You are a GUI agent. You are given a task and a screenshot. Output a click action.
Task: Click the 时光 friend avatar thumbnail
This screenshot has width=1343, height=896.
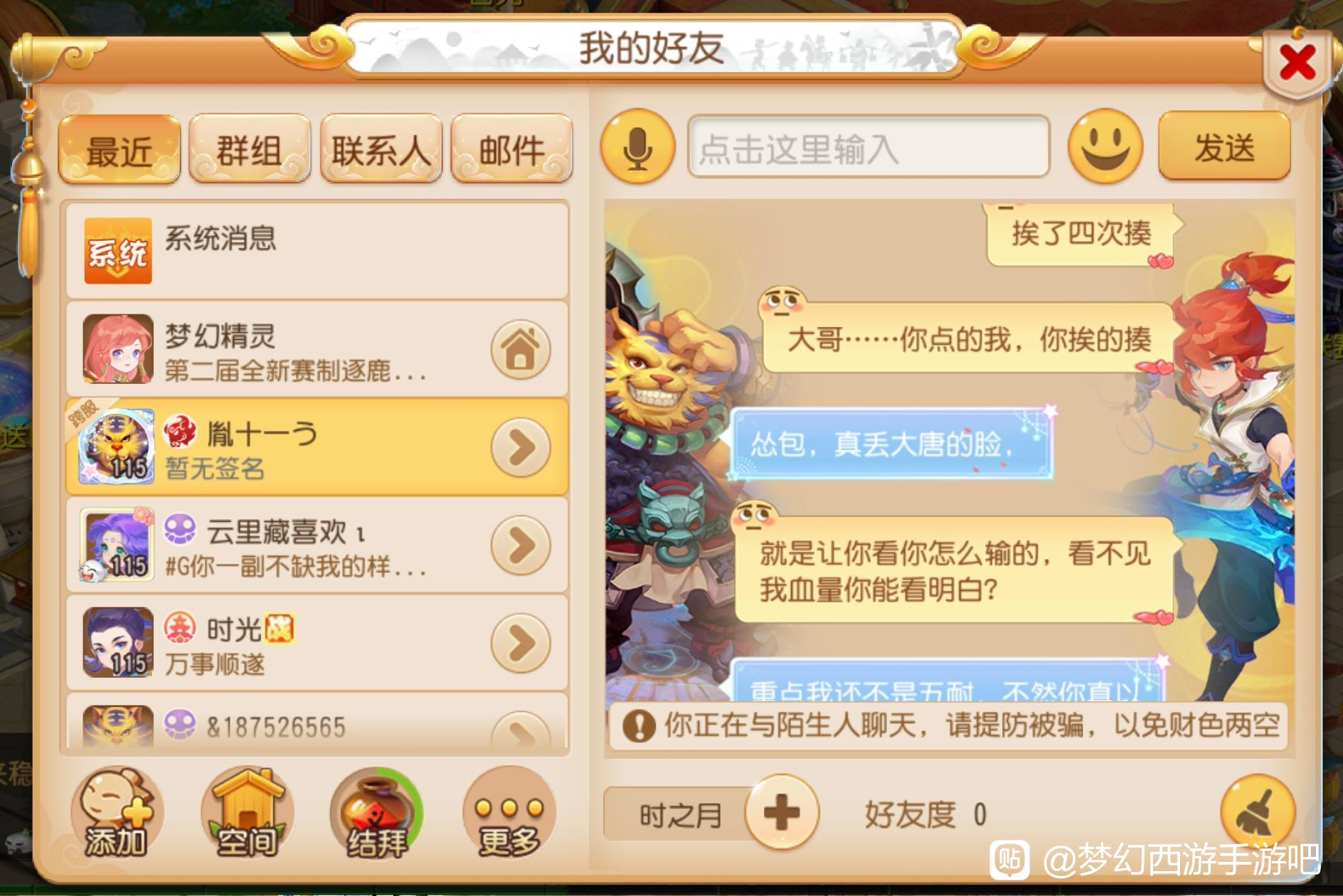click(118, 642)
